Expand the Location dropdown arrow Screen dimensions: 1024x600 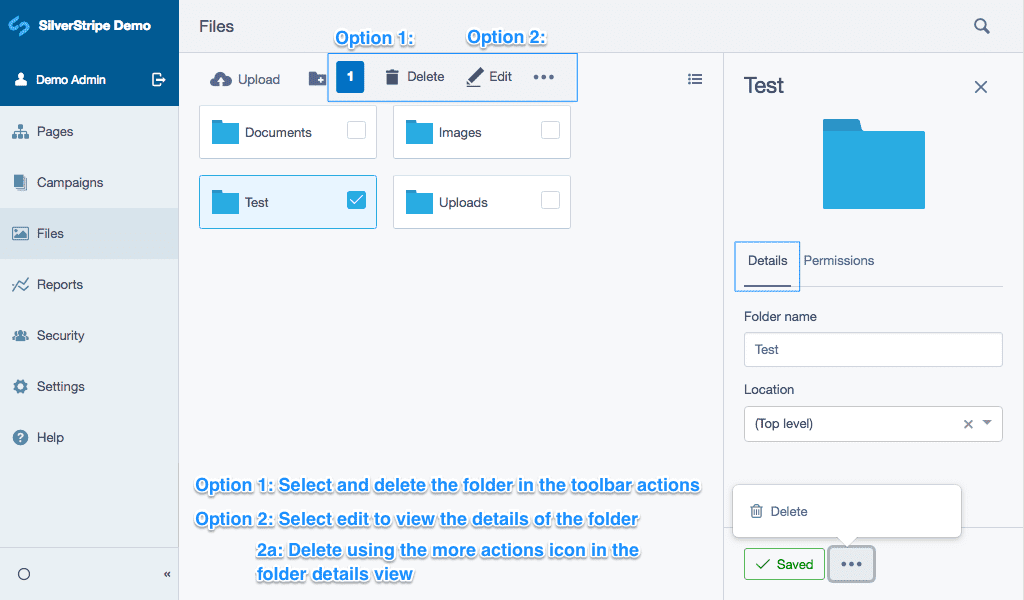click(988, 423)
